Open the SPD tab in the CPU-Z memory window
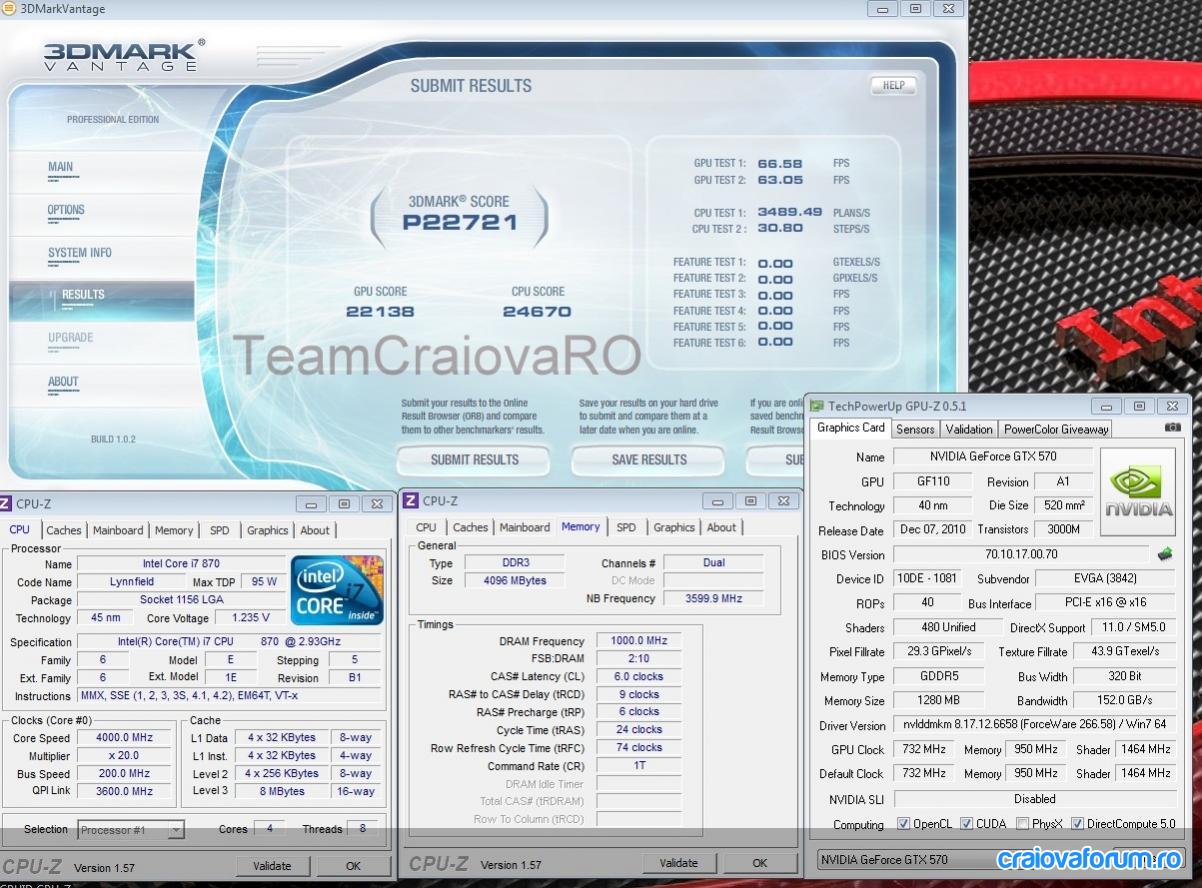Image resolution: width=1202 pixels, height=888 pixels. click(626, 527)
